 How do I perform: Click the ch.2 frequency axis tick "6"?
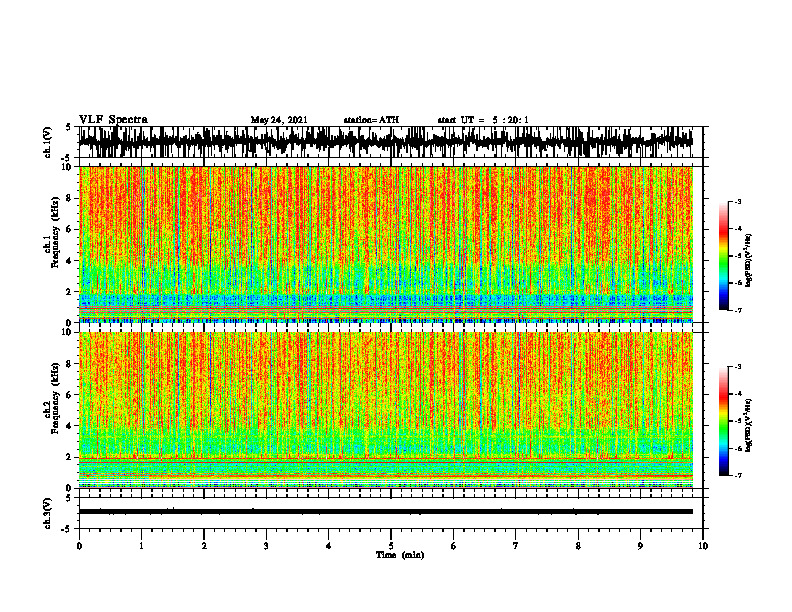(69, 395)
